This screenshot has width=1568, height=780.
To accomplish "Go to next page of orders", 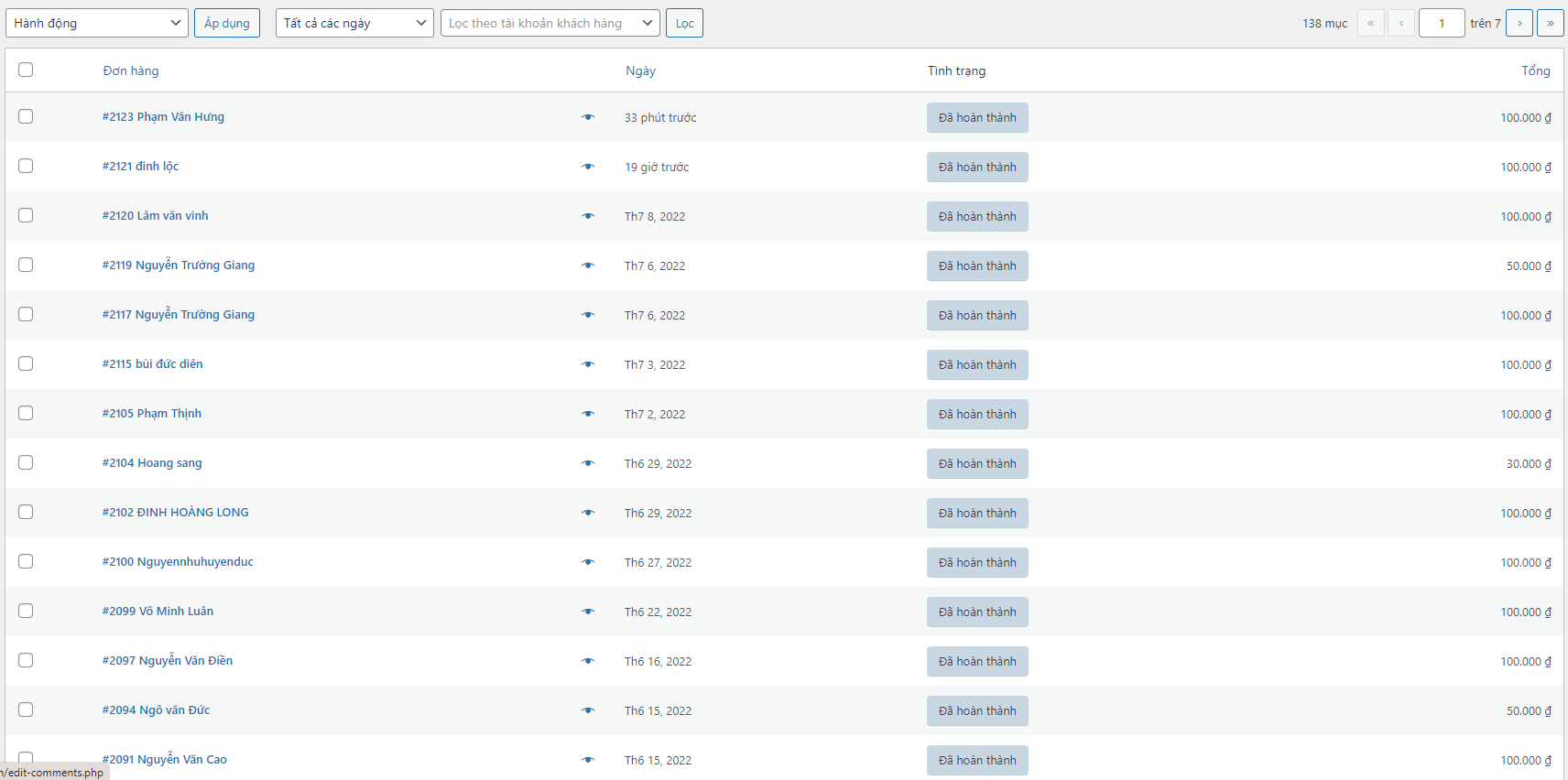I will 1519,23.
